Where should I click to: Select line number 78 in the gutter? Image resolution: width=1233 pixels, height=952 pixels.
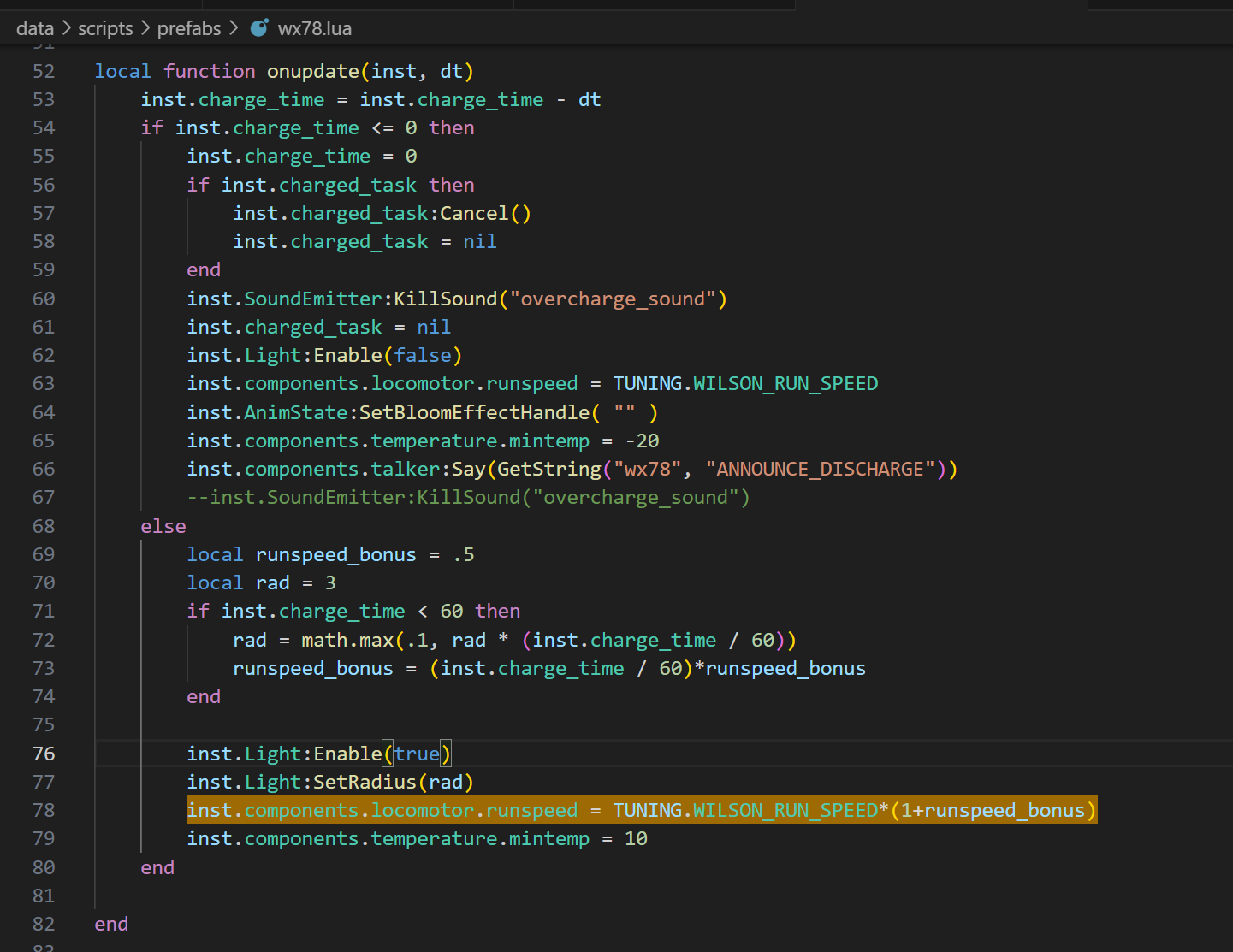pyautogui.click(x=44, y=810)
